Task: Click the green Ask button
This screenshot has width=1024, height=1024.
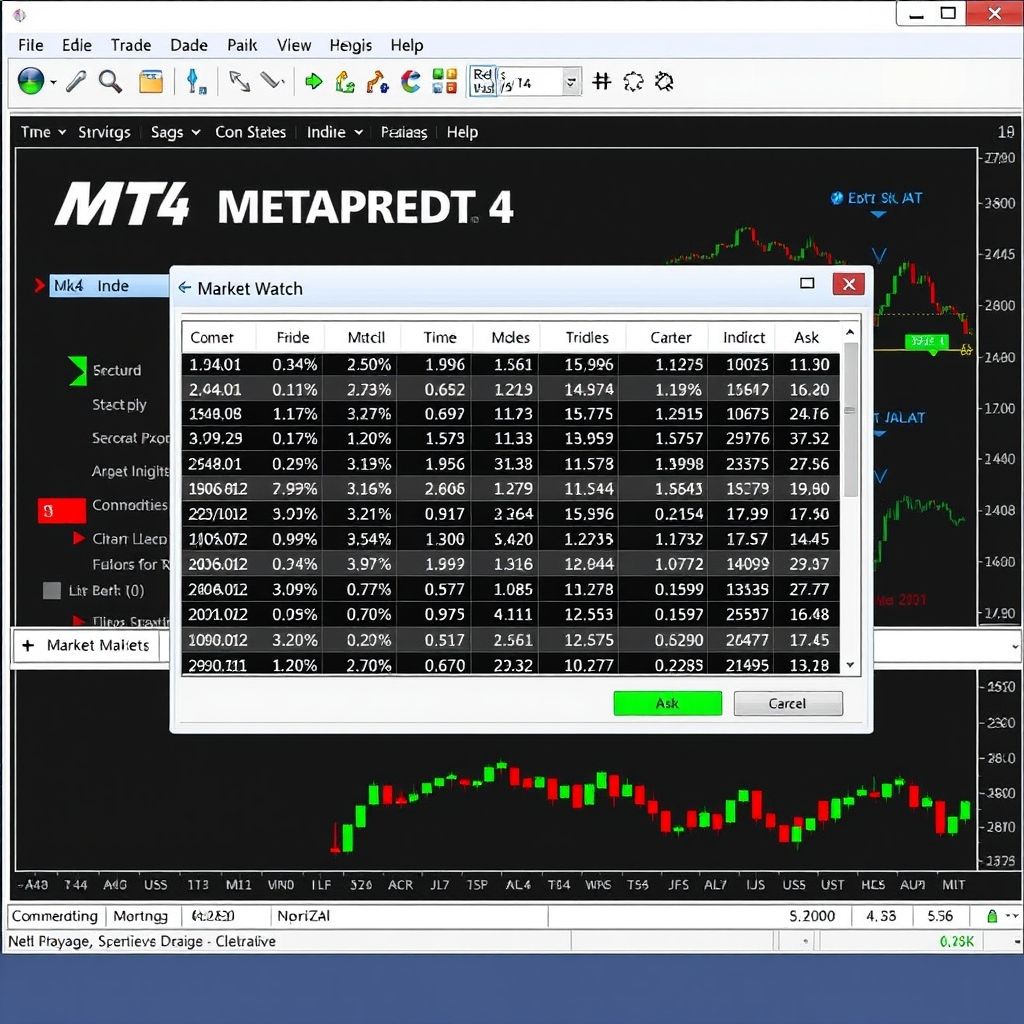Action: 667,703
